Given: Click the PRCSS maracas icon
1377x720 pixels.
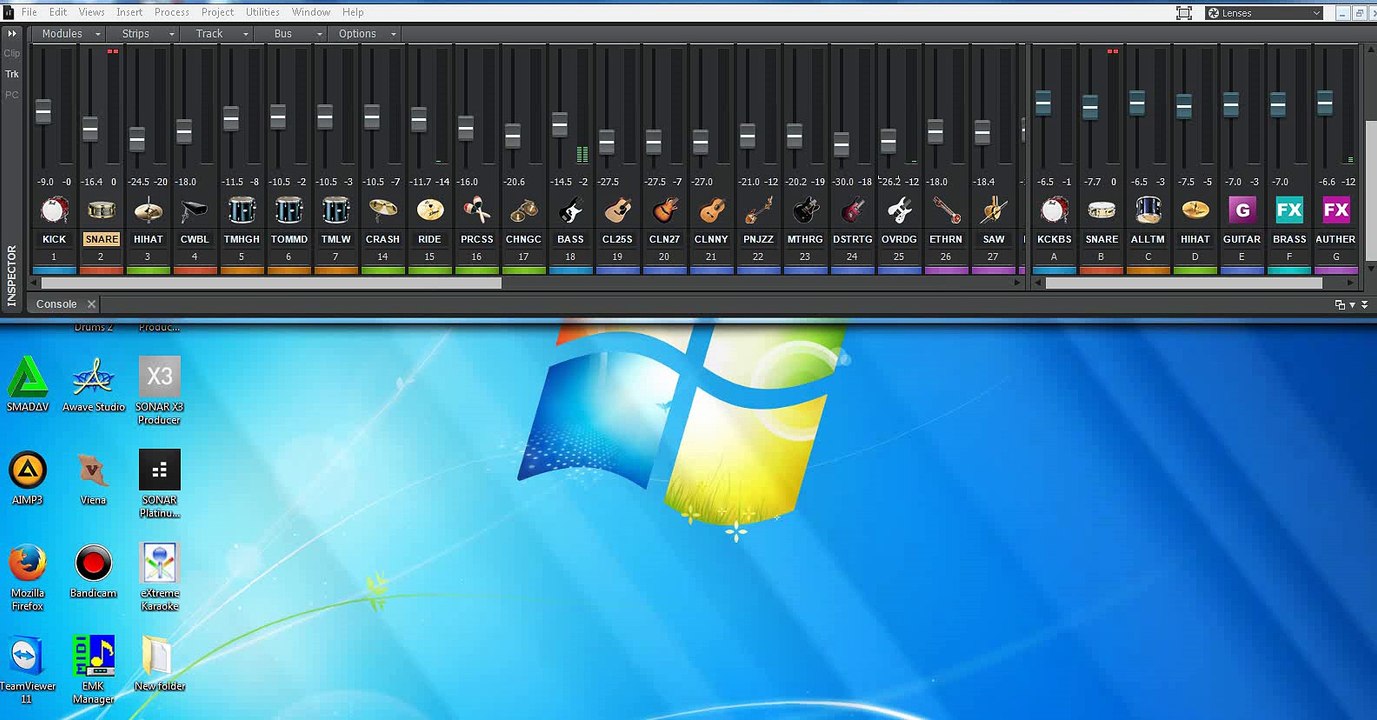Looking at the screenshot, I should [x=477, y=210].
